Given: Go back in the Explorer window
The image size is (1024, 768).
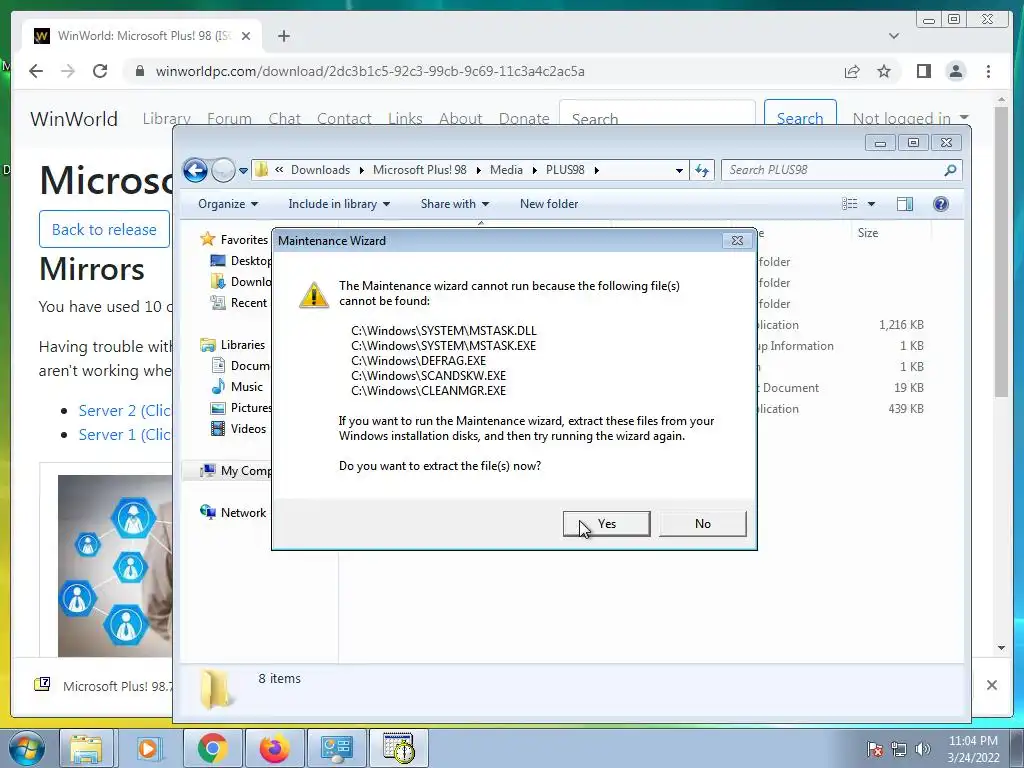Looking at the screenshot, I should click(195, 170).
